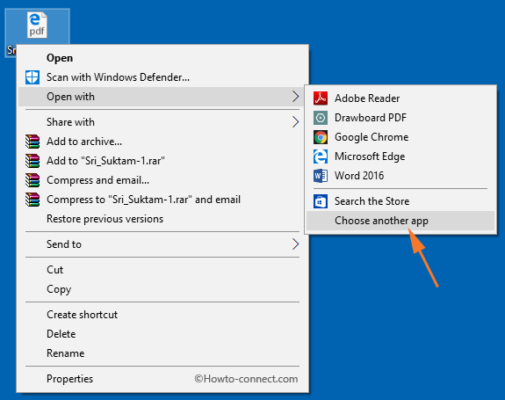Select Scan with Windows Defender
This screenshot has height=400, width=505.
(162, 77)
